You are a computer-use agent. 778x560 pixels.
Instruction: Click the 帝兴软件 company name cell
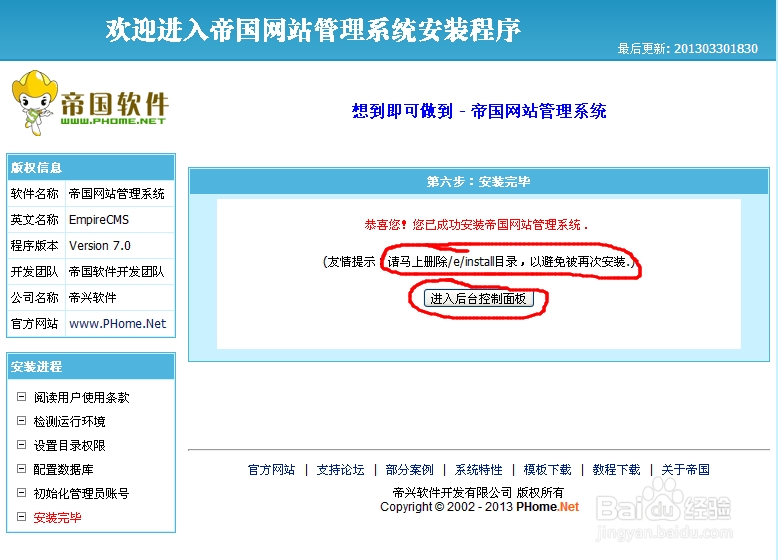(120, 298)
